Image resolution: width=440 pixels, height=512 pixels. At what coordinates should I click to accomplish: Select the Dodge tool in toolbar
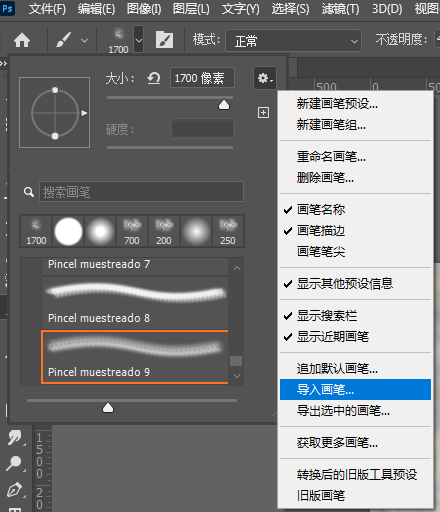point(14,463)
